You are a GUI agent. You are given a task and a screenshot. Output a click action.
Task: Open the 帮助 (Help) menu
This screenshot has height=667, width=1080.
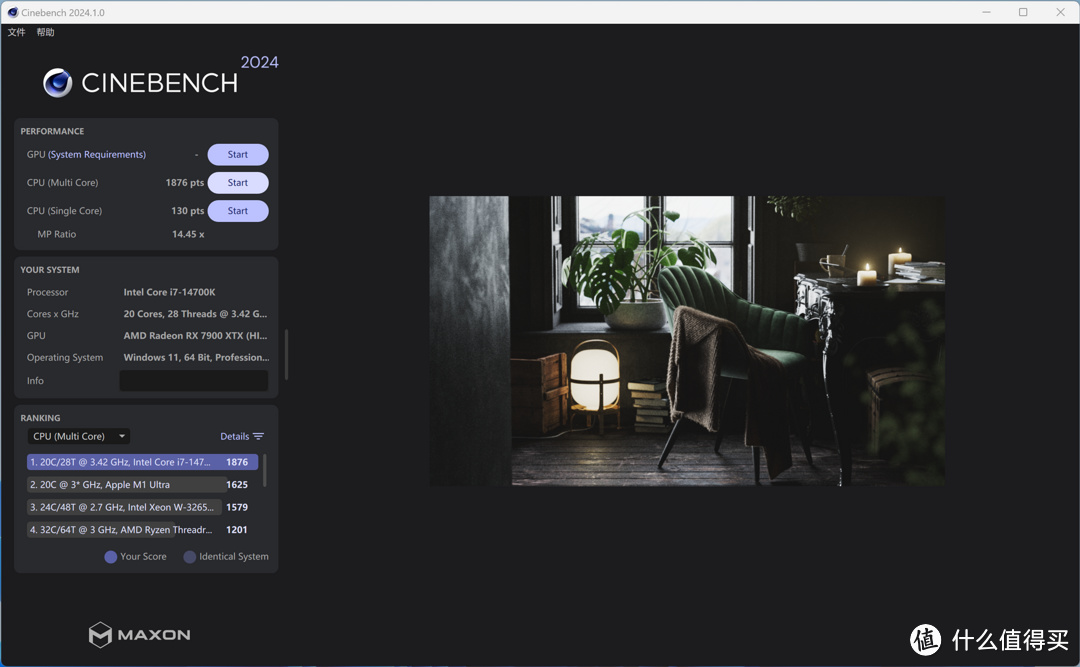pos(45,32)
